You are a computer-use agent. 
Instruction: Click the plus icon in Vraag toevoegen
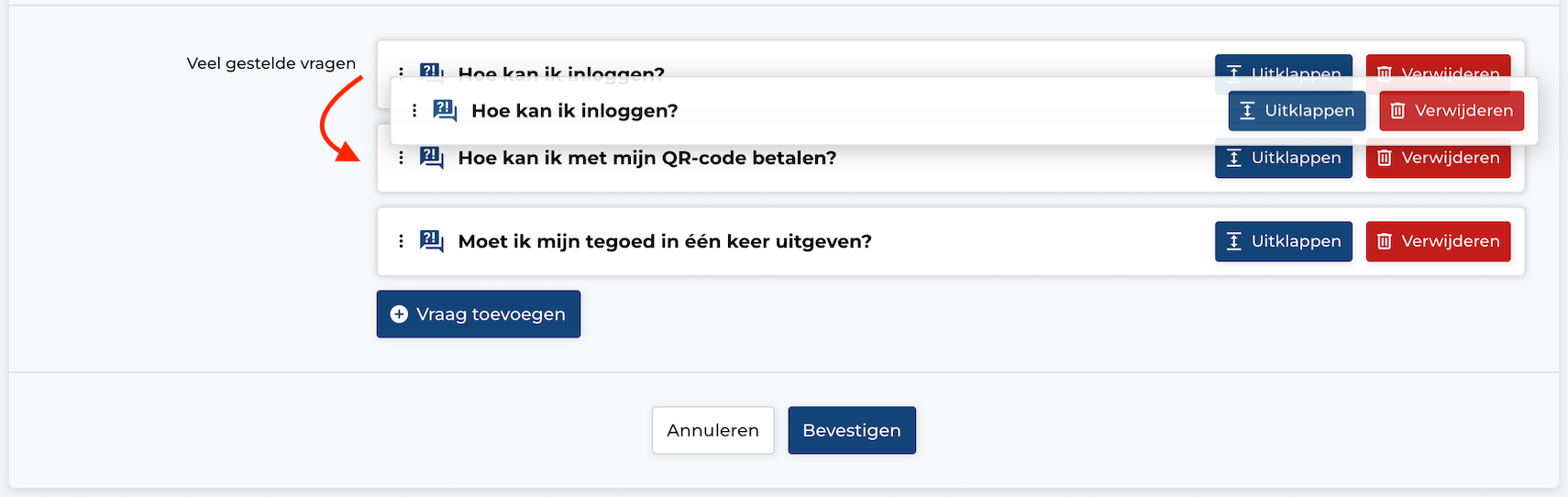pyautogui.click(x=399, y=315)
